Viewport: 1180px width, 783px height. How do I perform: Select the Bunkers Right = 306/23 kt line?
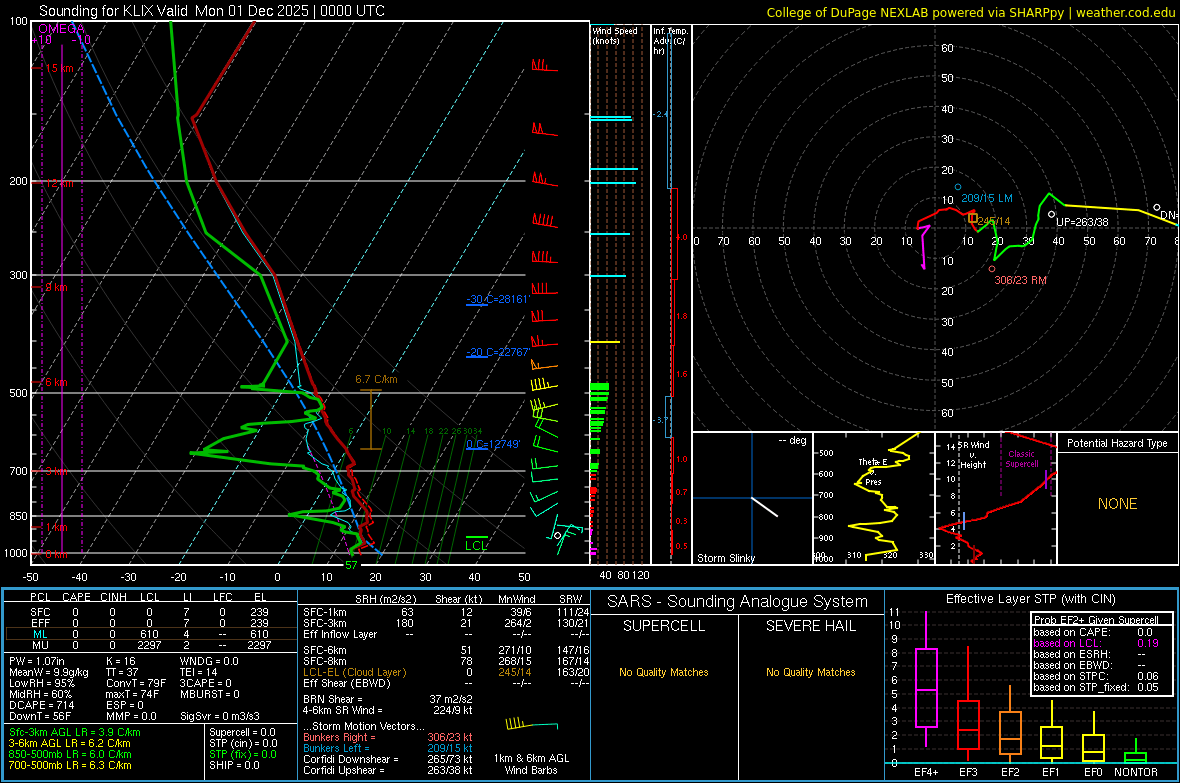tap(388, 737)
